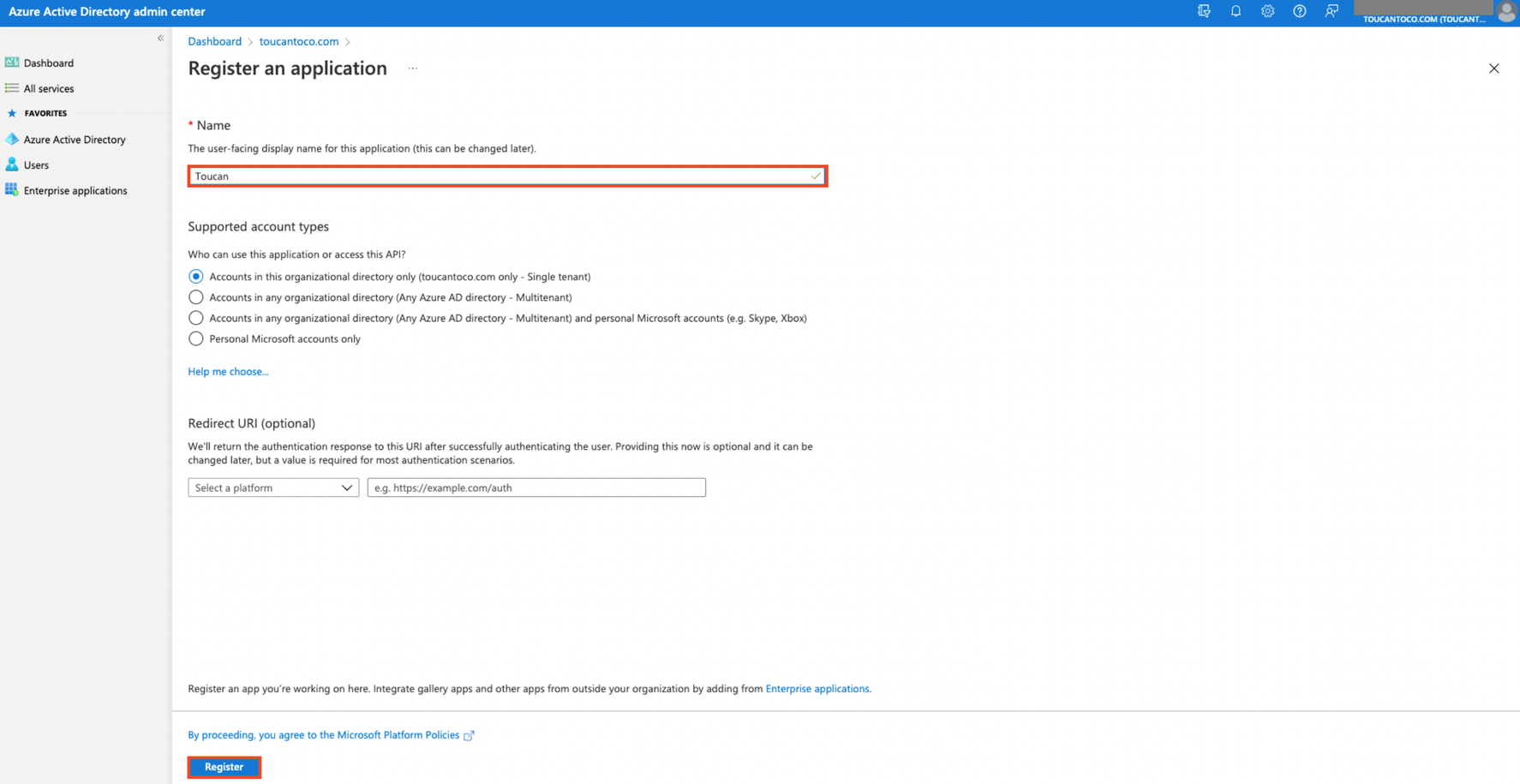Screen dimensions: 1520x784
Task: Open All services from the sidebar
Action: coord(12,87)
